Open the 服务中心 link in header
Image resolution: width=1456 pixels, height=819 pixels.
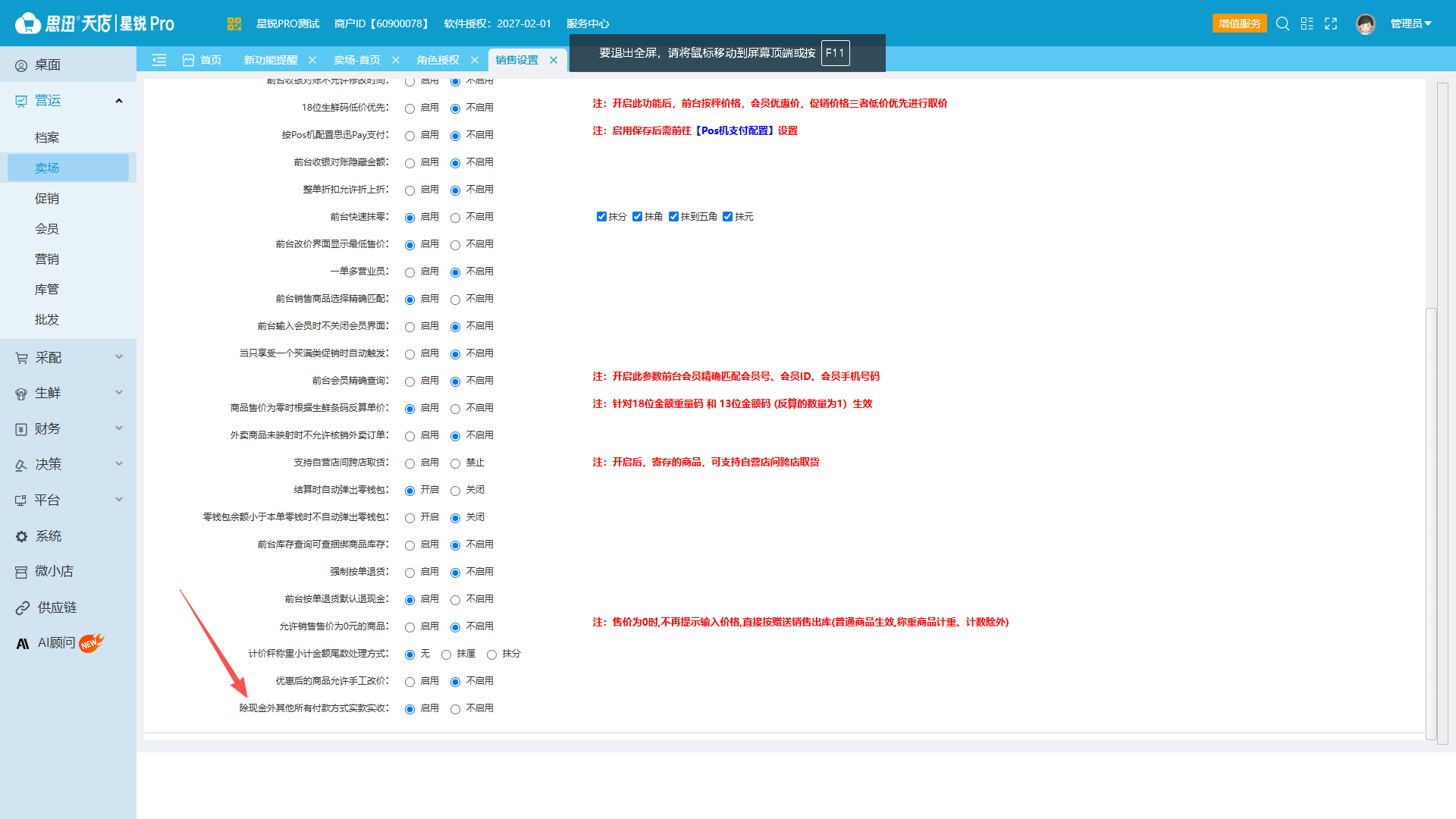pos(588,24)
